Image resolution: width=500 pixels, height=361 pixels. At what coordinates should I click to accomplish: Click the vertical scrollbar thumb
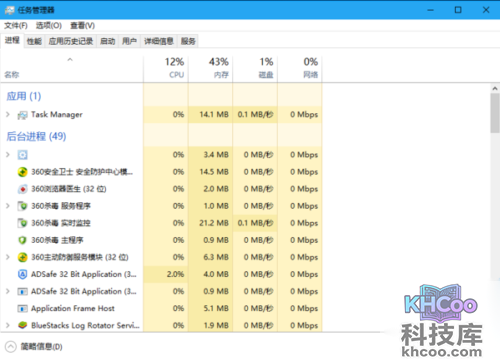coord(495,113)
